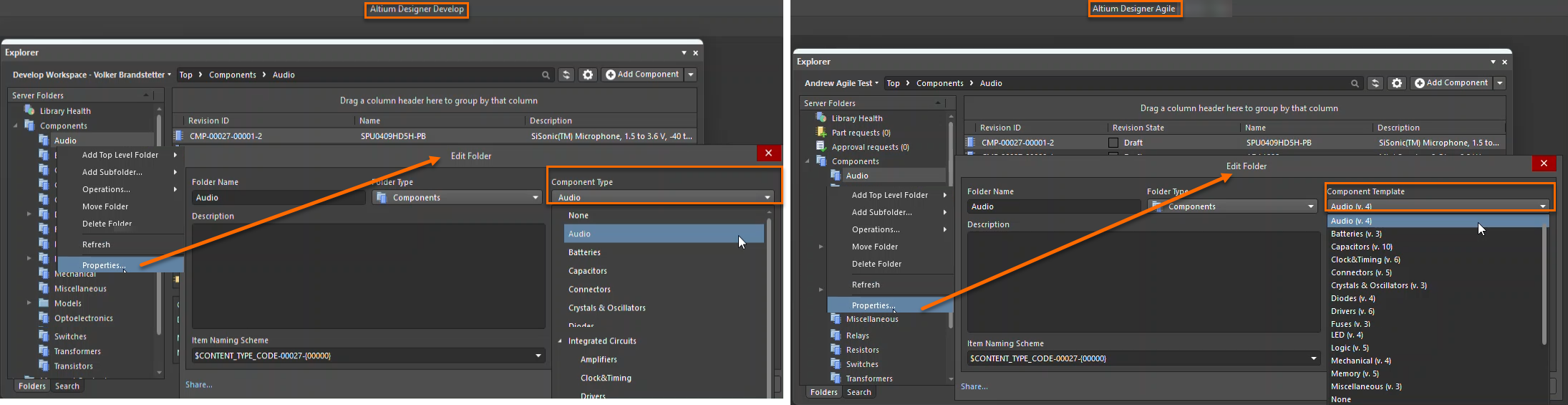
Task: Click left Folder Name field containing Audio
Action: 279,197
